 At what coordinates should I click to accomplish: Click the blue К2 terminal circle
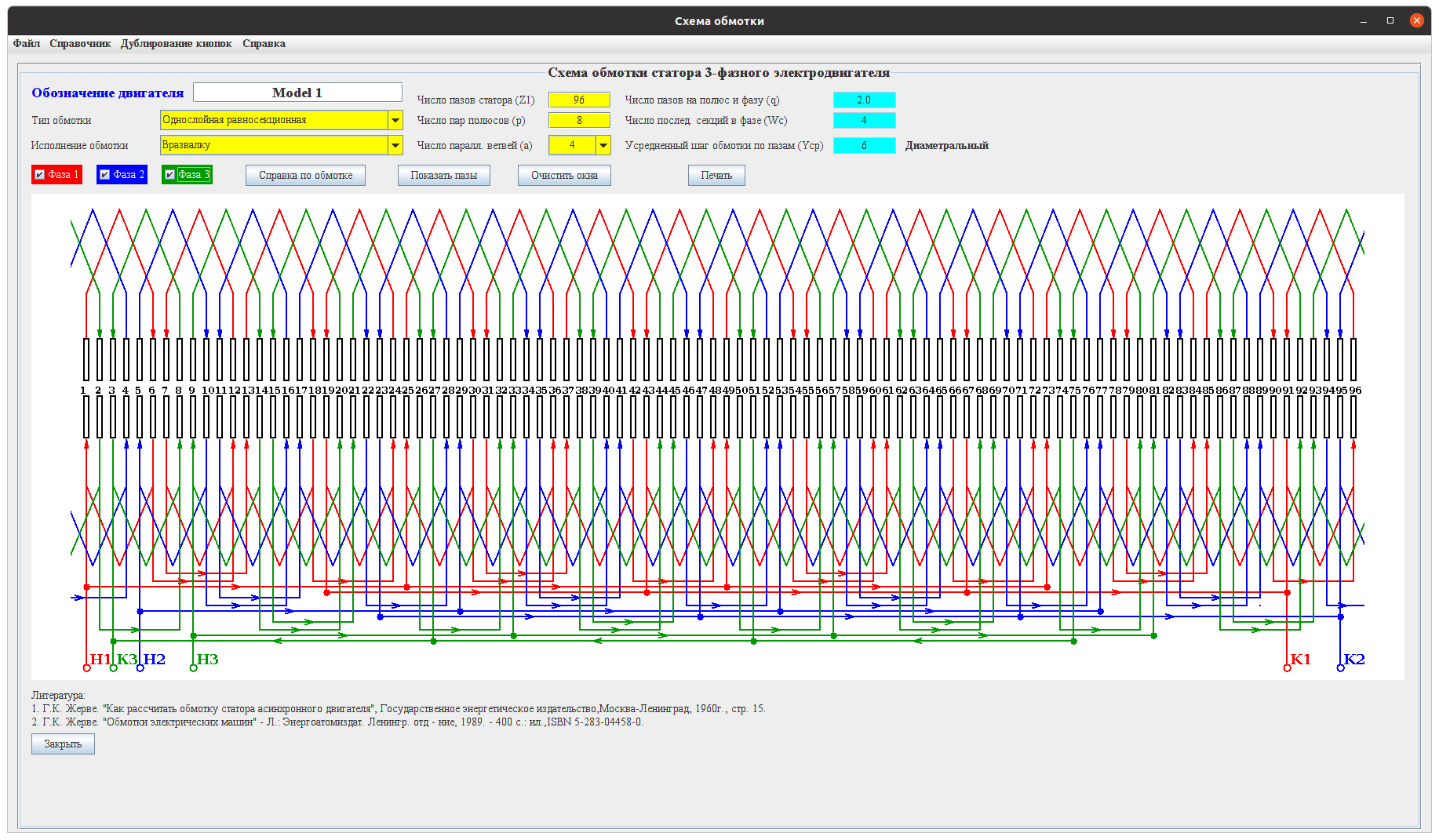pyautogui.click(x=1340, y=668)
